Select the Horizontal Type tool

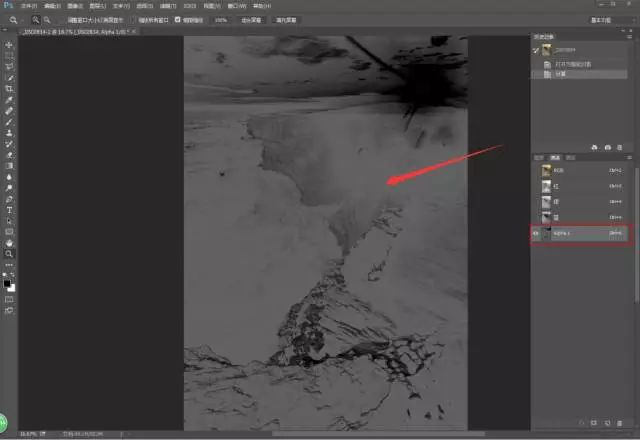[9, 210]
